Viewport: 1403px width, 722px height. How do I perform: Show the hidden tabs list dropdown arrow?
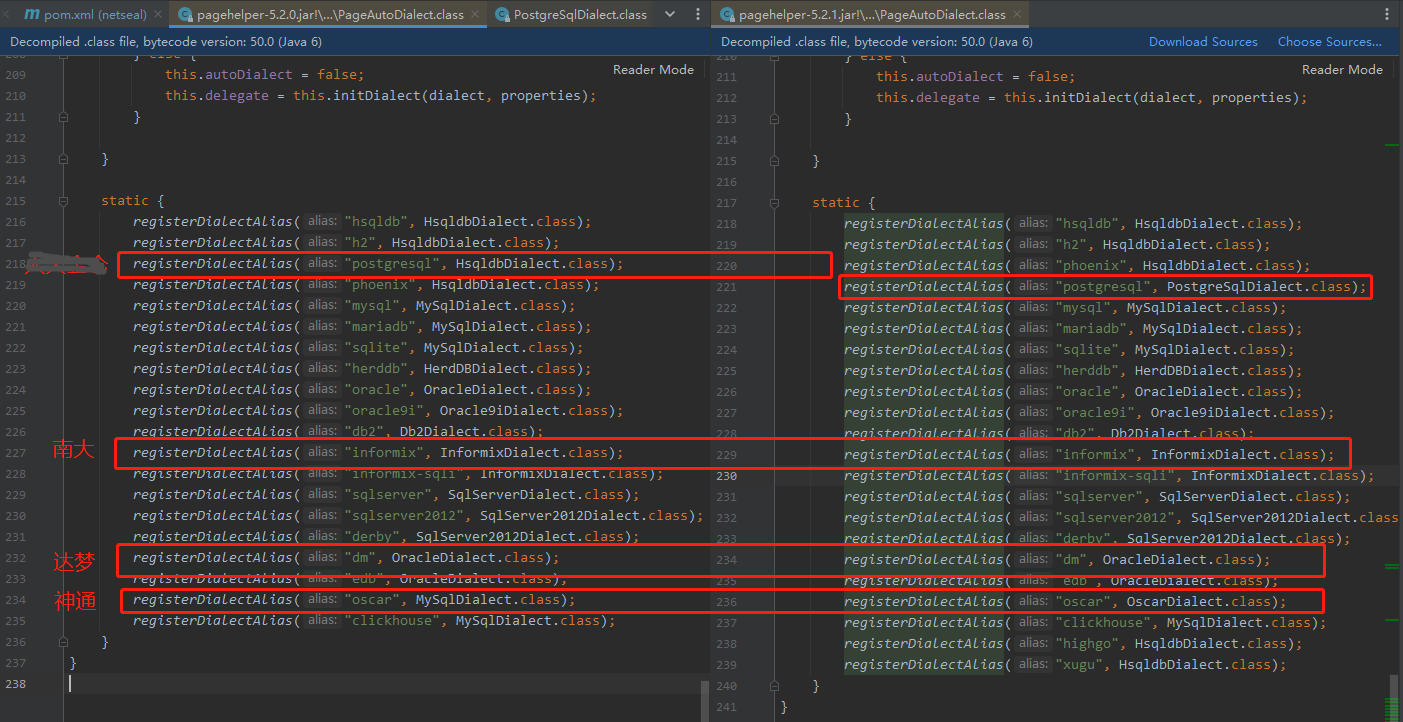[670, 14]
